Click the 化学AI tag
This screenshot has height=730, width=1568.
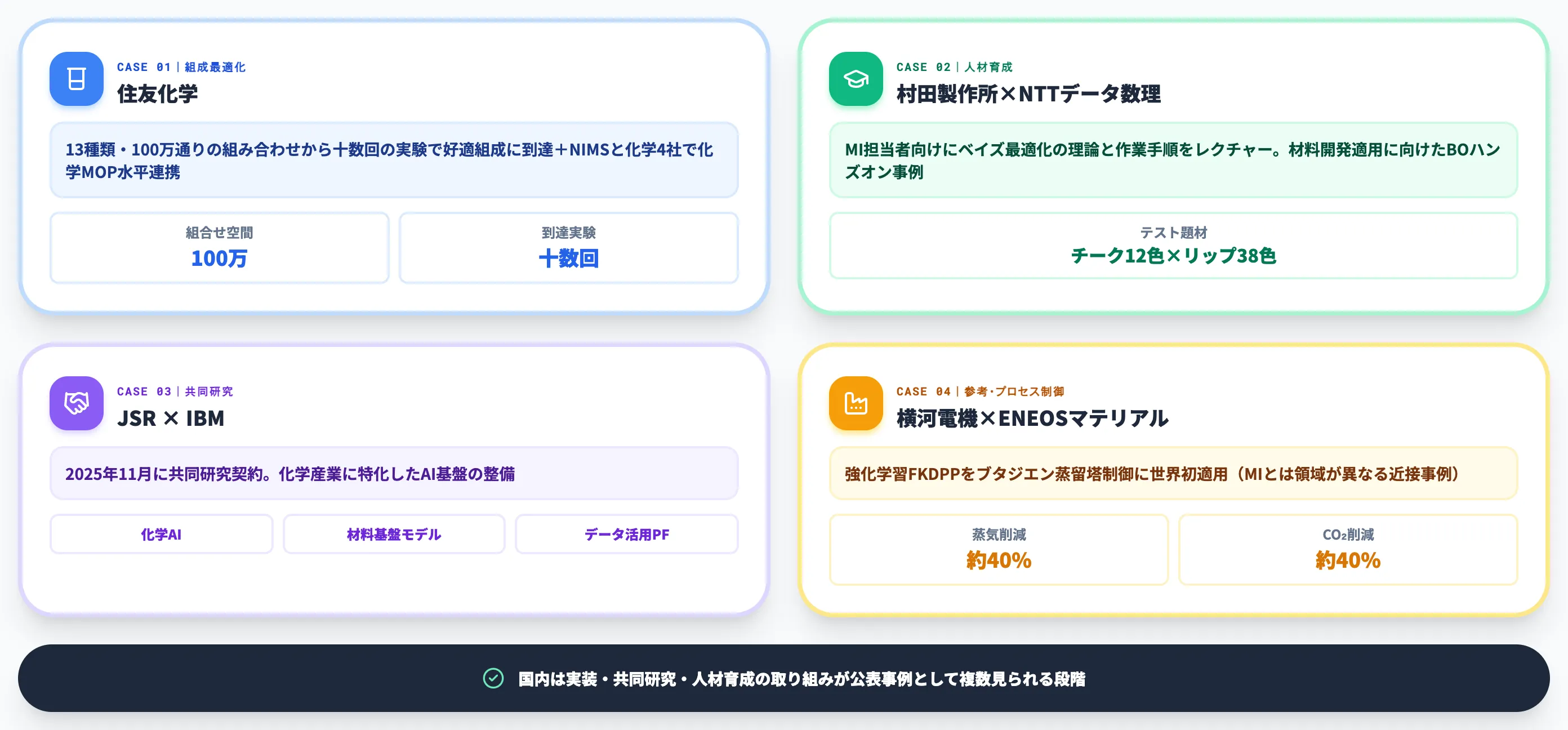(161, 534)
